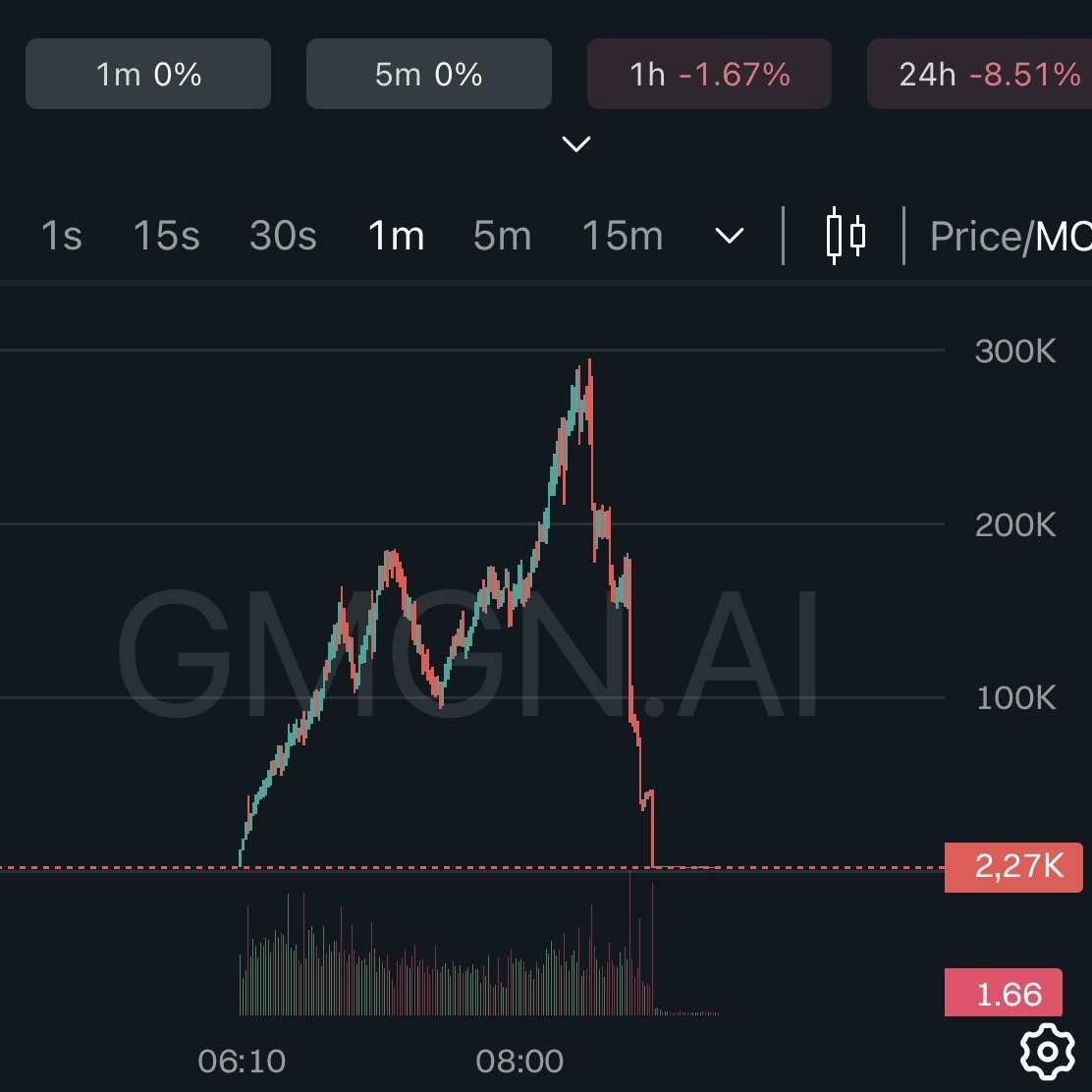
Task: Switch to 30s chart interval
Action: [283, 237]
